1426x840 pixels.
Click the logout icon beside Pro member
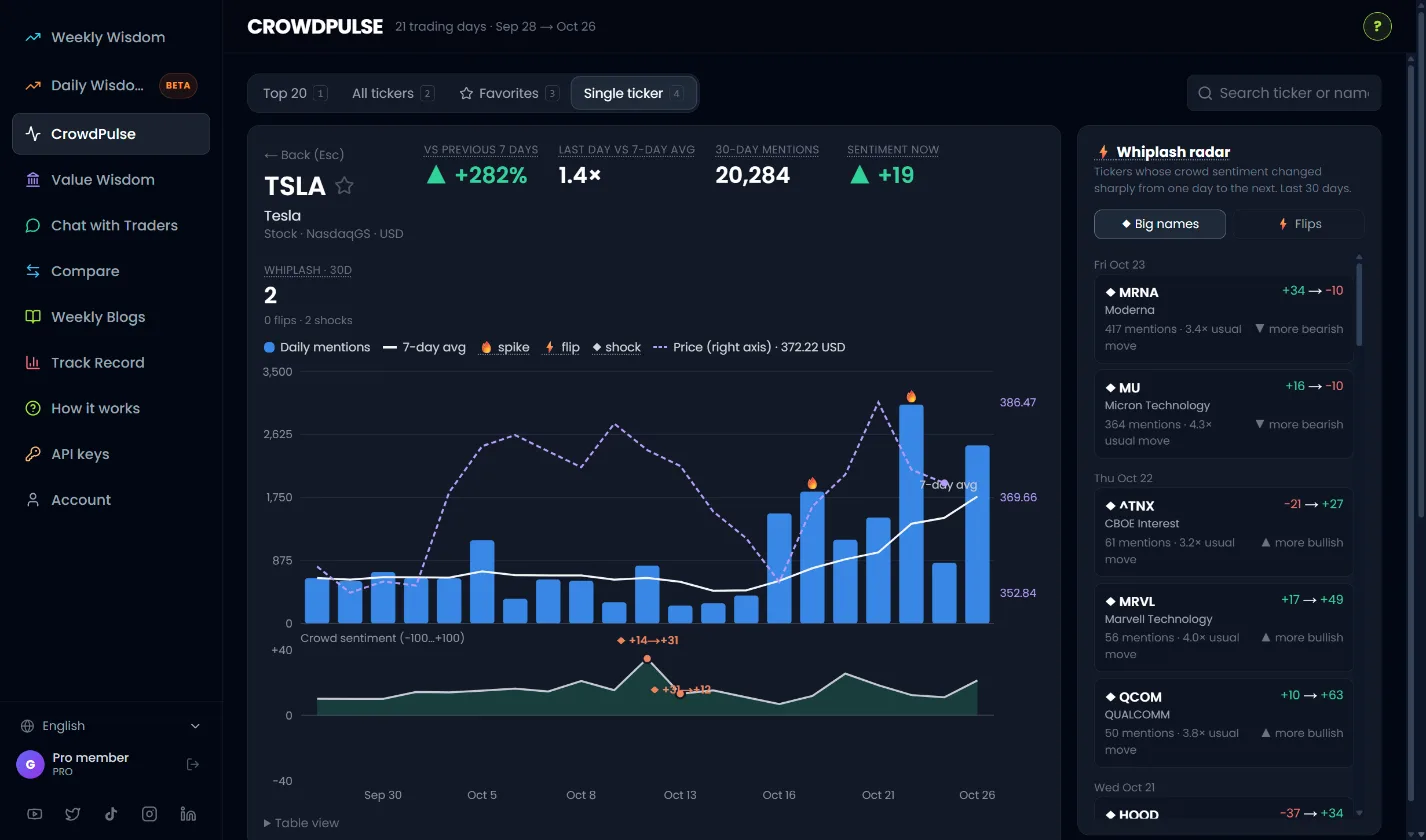coord(194,765)
